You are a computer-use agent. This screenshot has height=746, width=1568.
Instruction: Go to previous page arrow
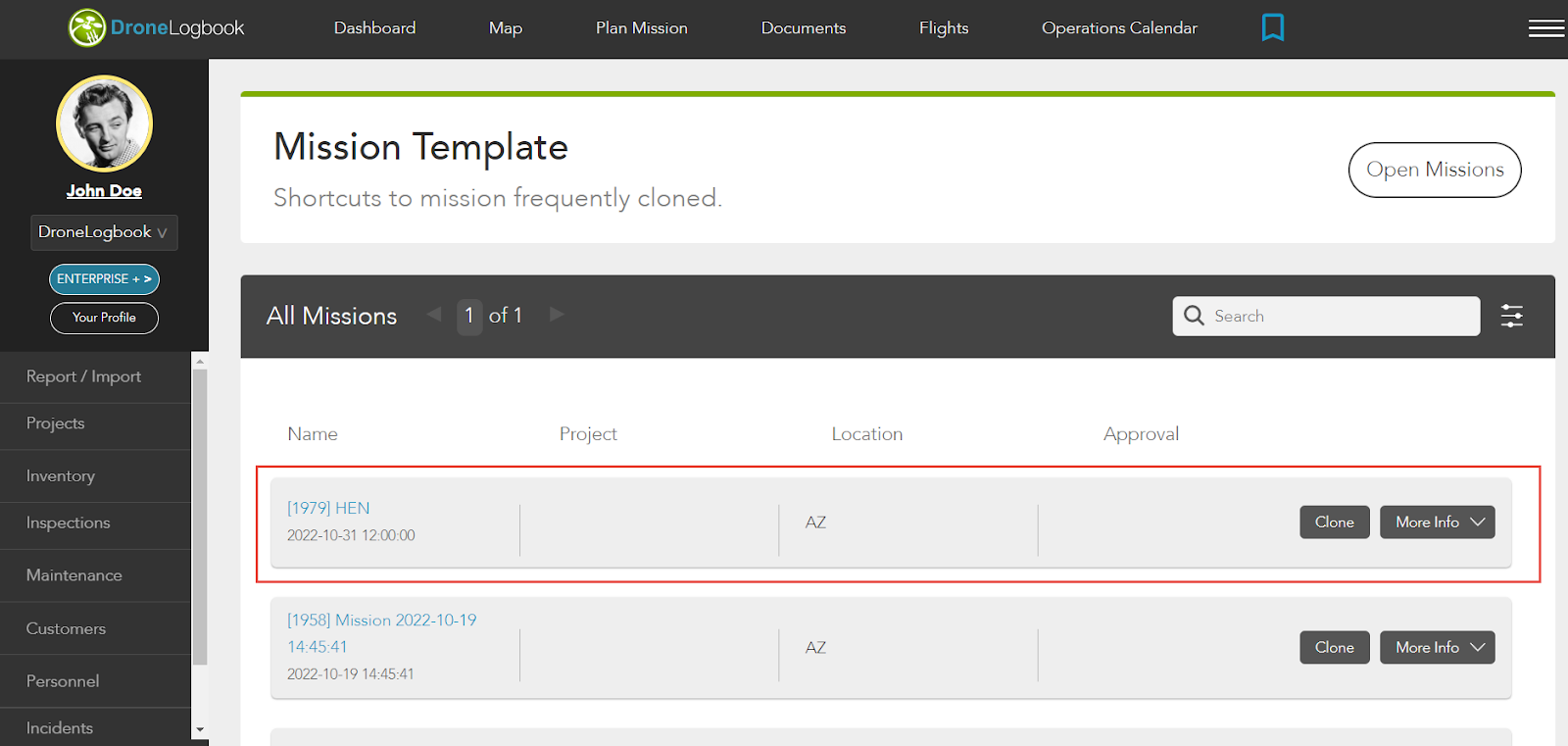[434, 315]
